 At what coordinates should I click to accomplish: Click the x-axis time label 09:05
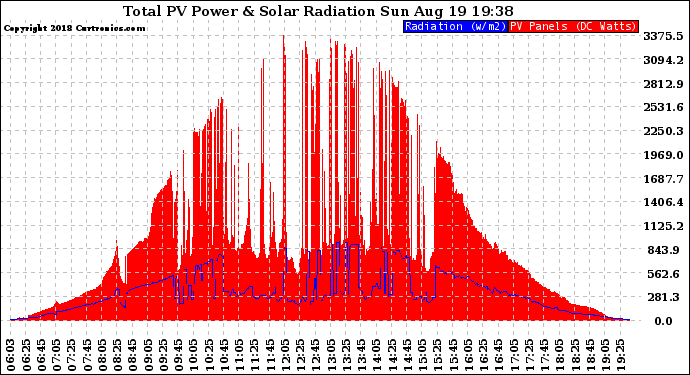click(x=148, y=355)
